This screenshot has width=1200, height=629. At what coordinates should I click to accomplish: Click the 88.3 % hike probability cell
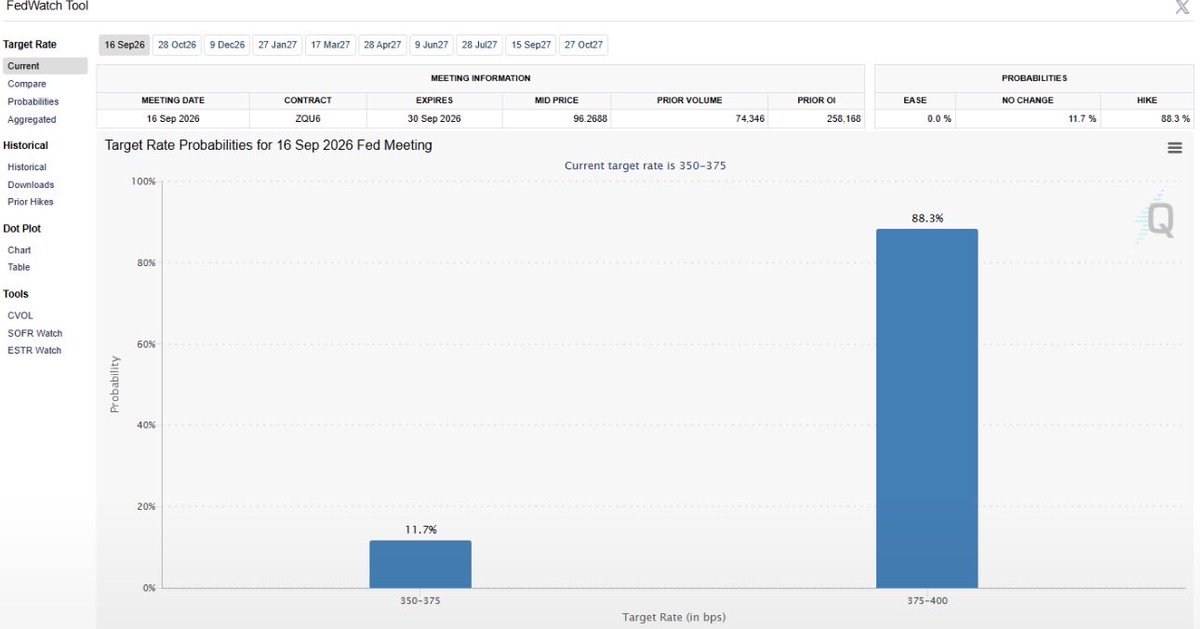[x=1147, y=118]
